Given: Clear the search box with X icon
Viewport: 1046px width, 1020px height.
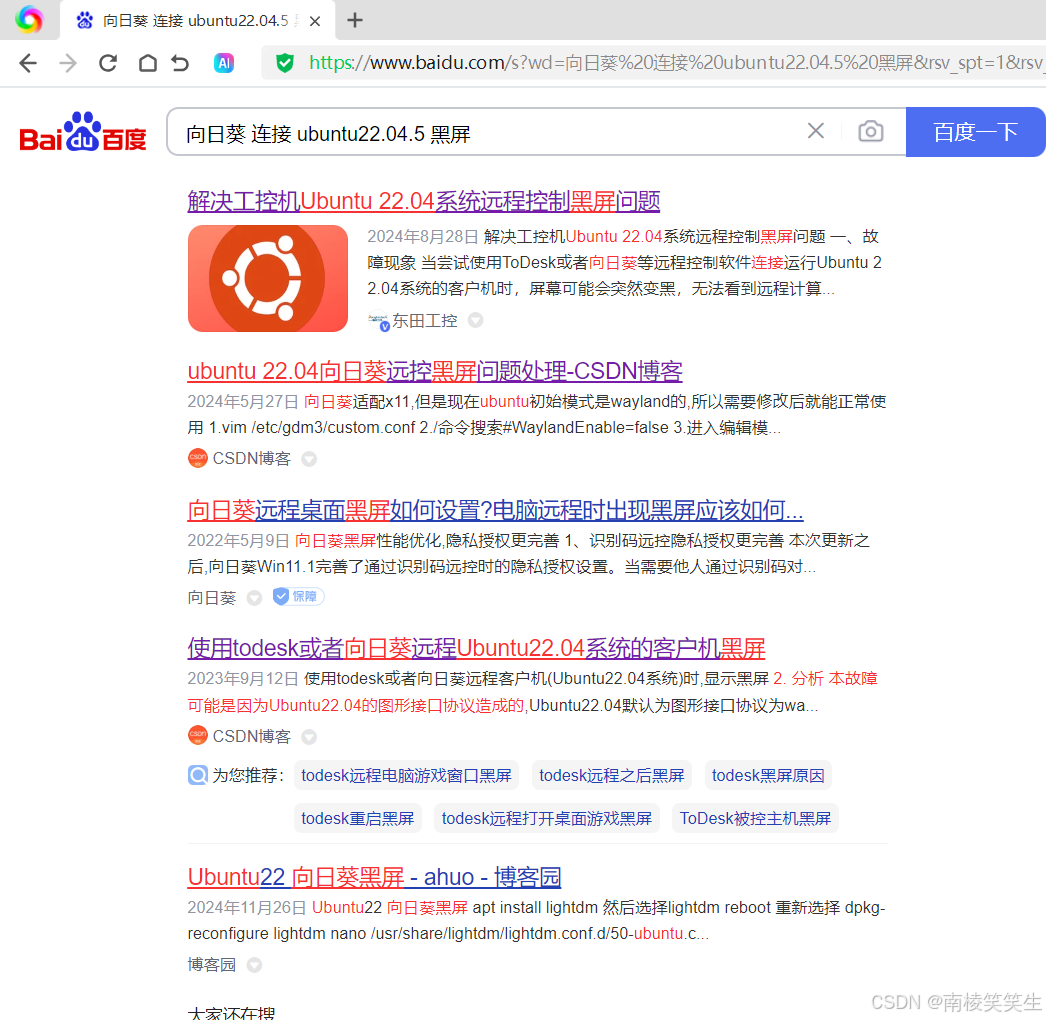Looking at the screenshot, I should (816, 131).
